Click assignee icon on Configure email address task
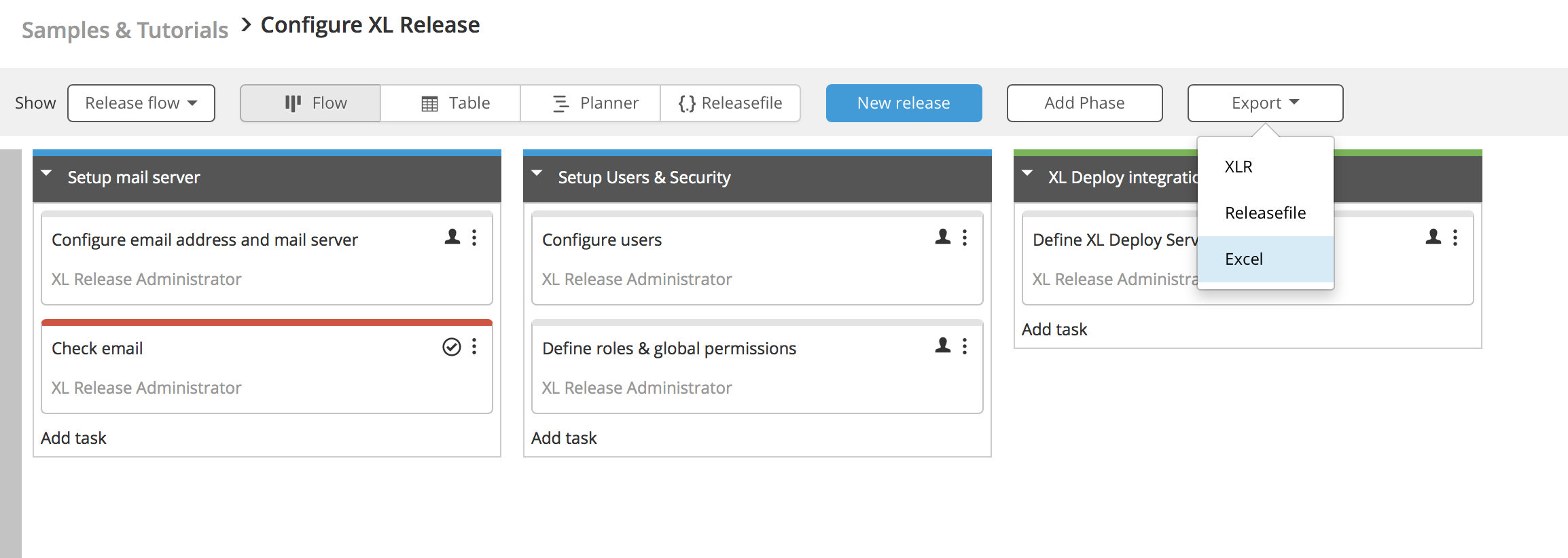The width and height of the screenshot is (1568, 558). [452, 237]
